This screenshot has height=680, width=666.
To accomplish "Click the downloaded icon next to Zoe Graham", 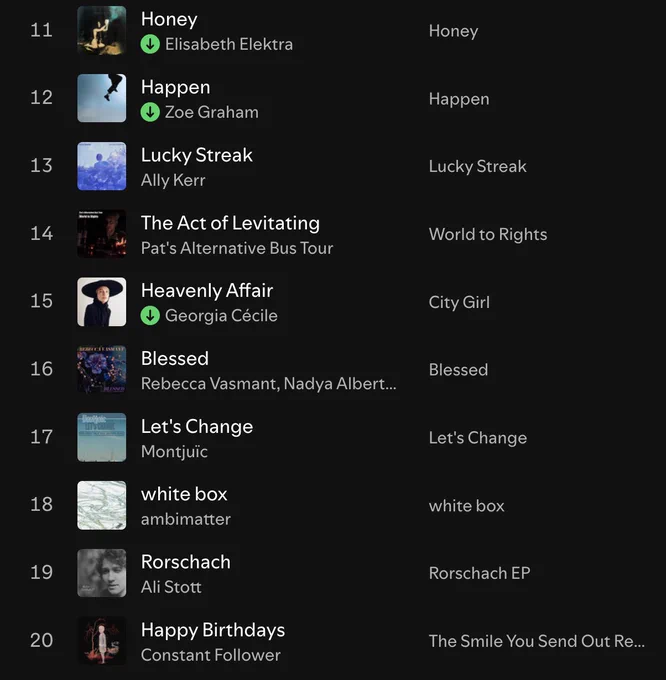I will click(x=150, y=112).
